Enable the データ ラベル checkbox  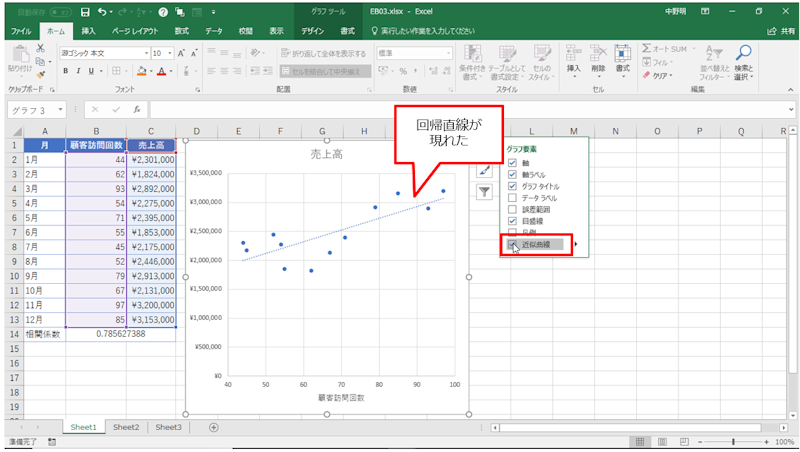point(513,197)
